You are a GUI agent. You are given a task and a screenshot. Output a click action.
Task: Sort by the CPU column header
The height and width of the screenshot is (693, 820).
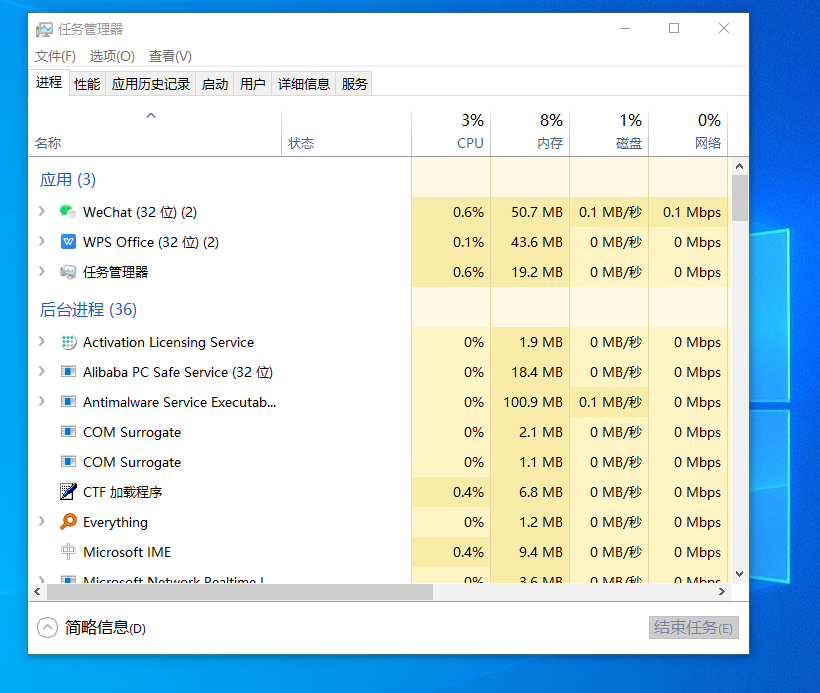click(451, 134)
